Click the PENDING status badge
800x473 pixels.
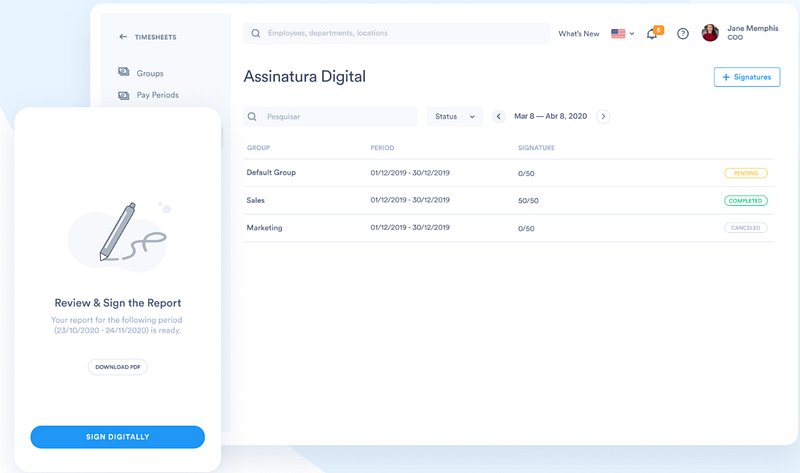(x=745, y=173)
